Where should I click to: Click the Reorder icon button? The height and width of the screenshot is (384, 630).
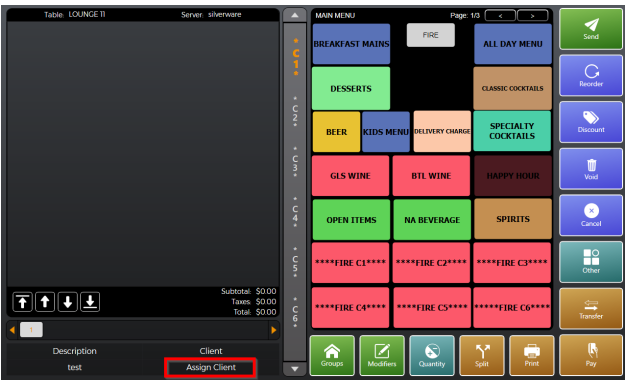[591, 76]
